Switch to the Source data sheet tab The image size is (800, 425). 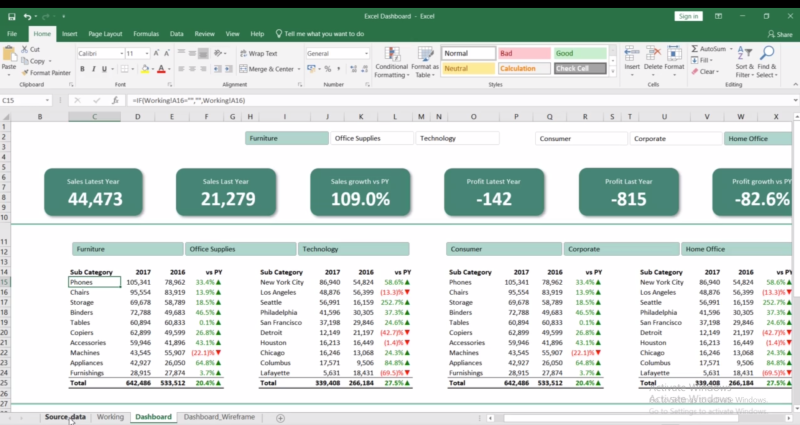(x=65, y=416)
